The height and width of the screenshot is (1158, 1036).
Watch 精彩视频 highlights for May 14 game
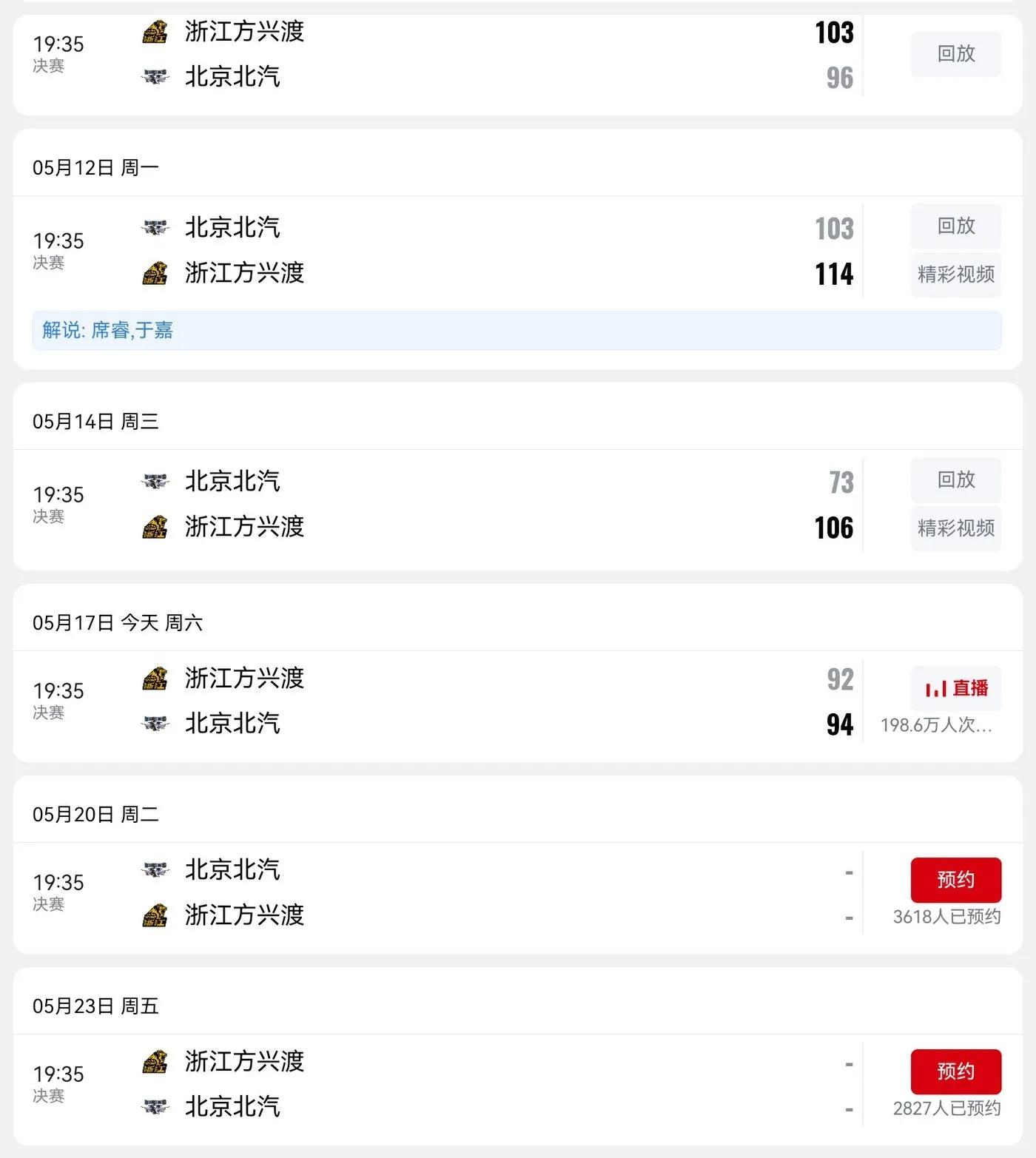(956, 528)
